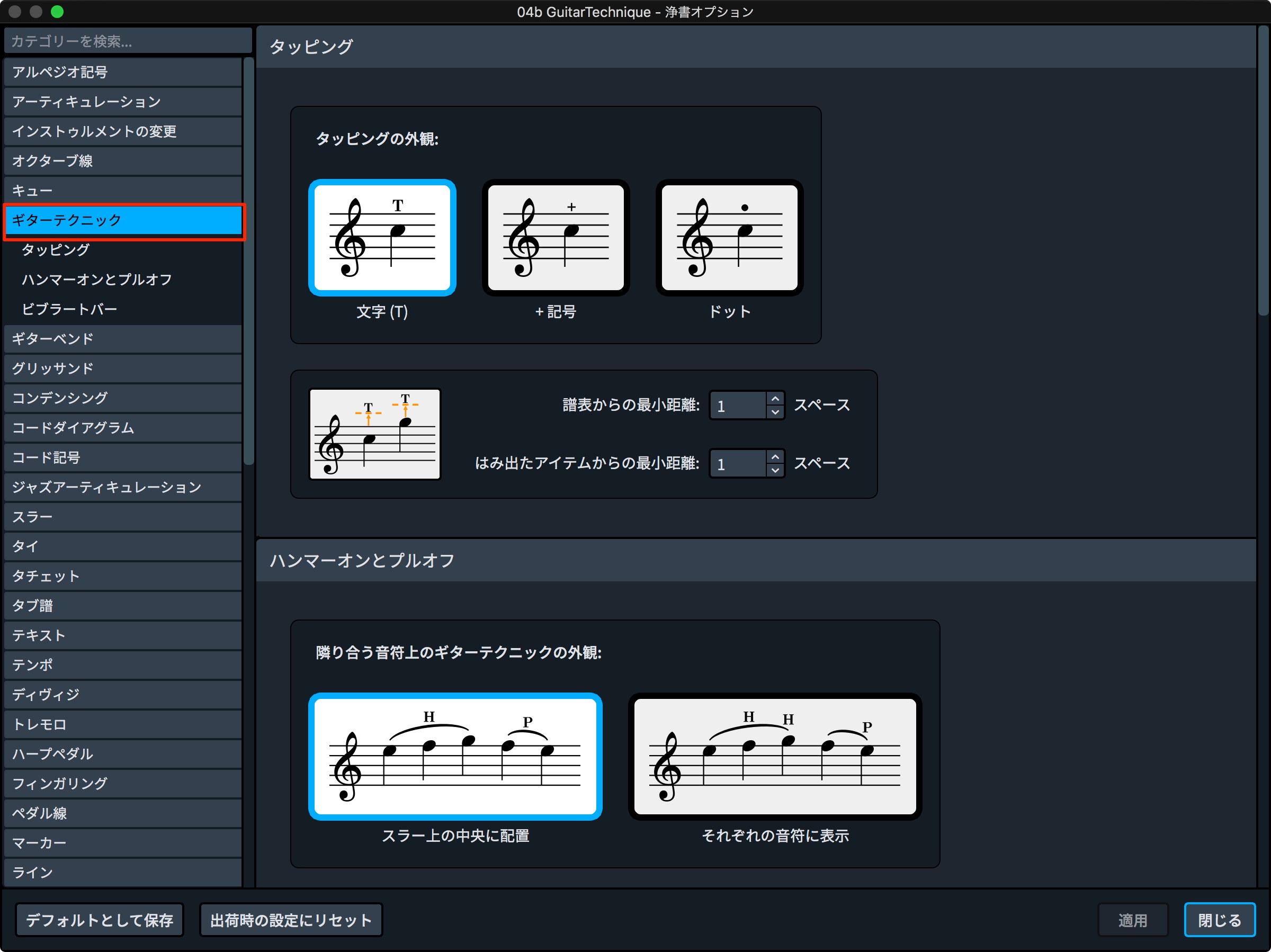Open the オクターブ線 category
Viewport: 1271px width, 952px height.
click(x=122, y=161)
